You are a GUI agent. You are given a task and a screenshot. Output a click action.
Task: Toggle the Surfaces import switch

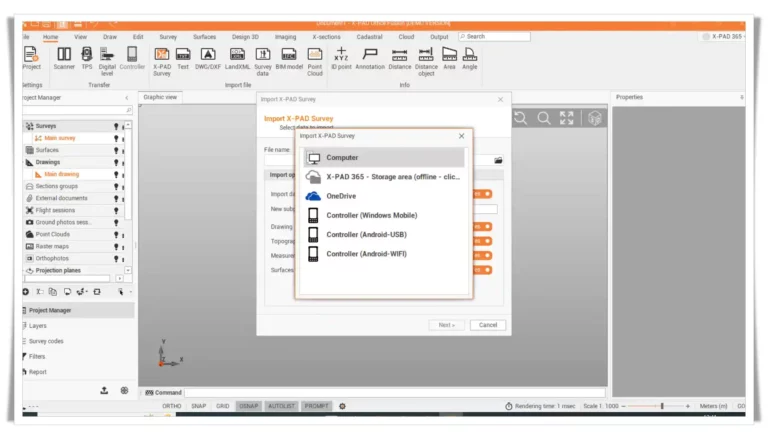point(482,270)
